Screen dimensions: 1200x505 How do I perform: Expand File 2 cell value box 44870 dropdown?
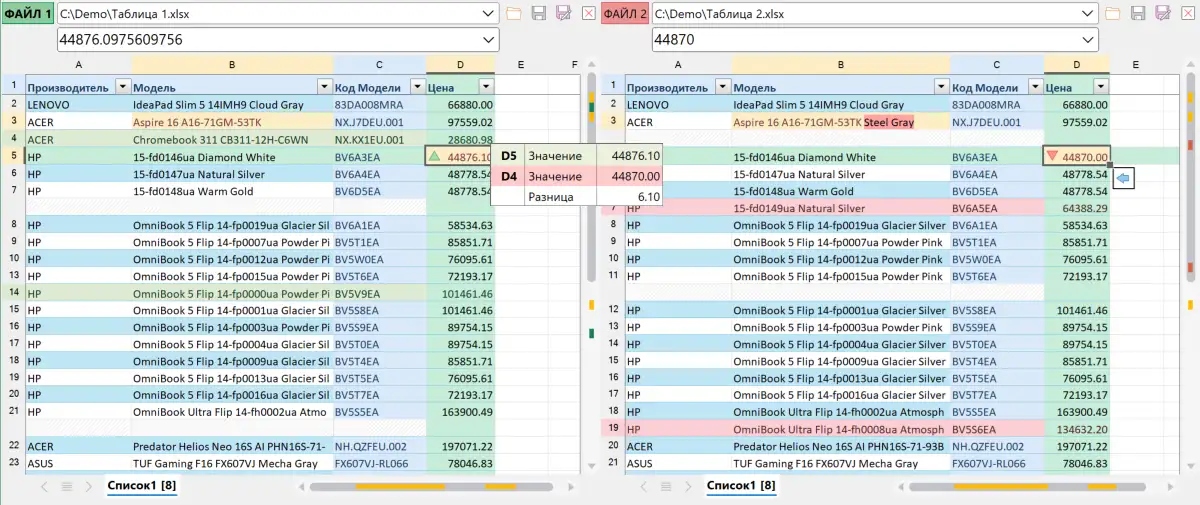tap(1087, 40)
